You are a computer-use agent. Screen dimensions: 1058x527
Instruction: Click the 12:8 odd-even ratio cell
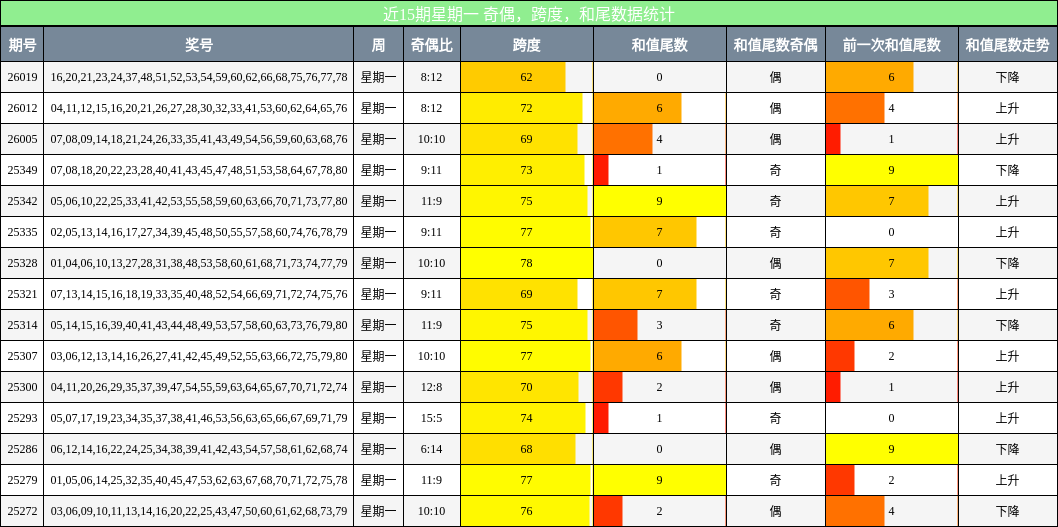[432, 387]
